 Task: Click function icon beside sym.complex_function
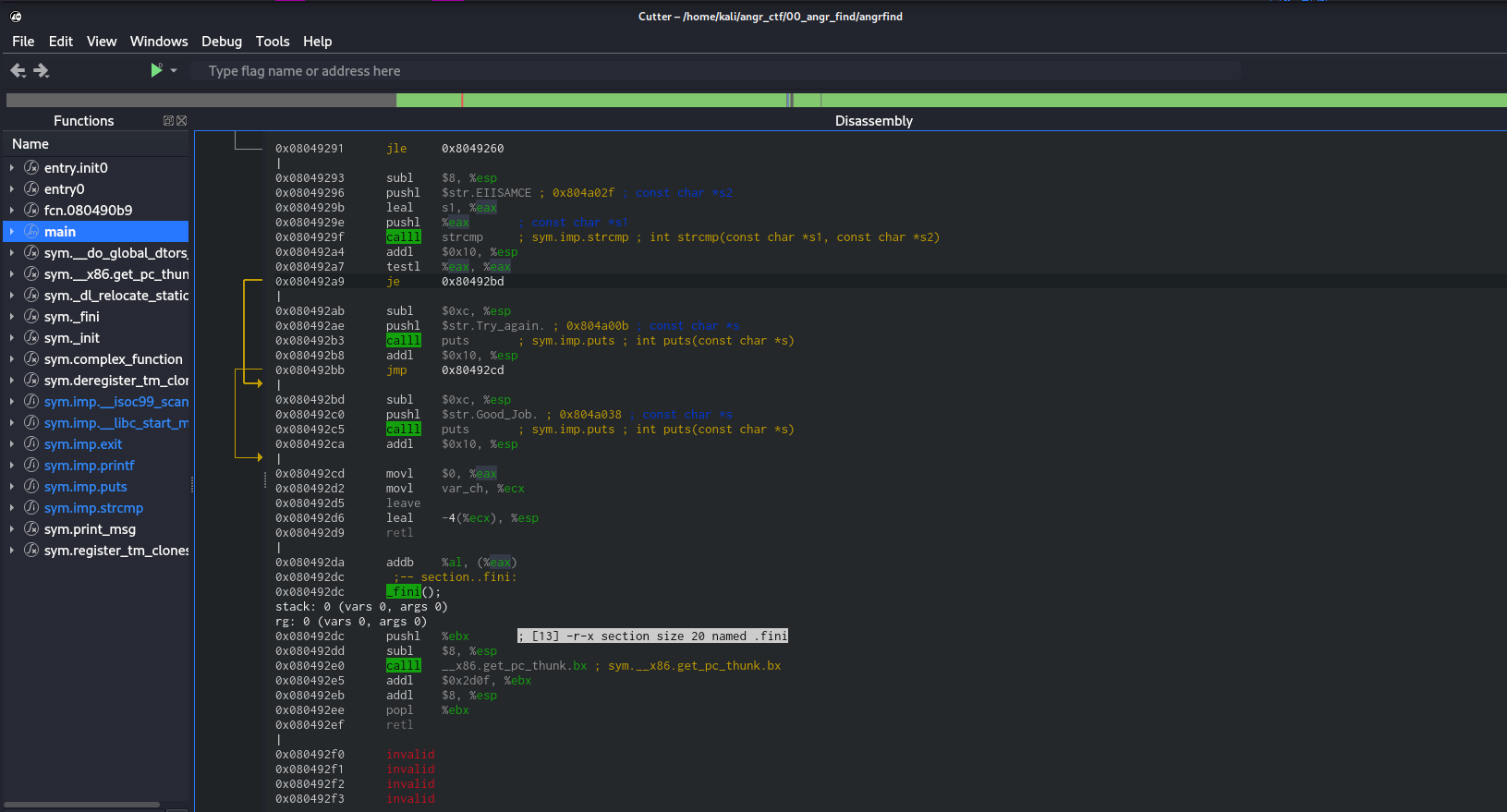pos(31,359)
